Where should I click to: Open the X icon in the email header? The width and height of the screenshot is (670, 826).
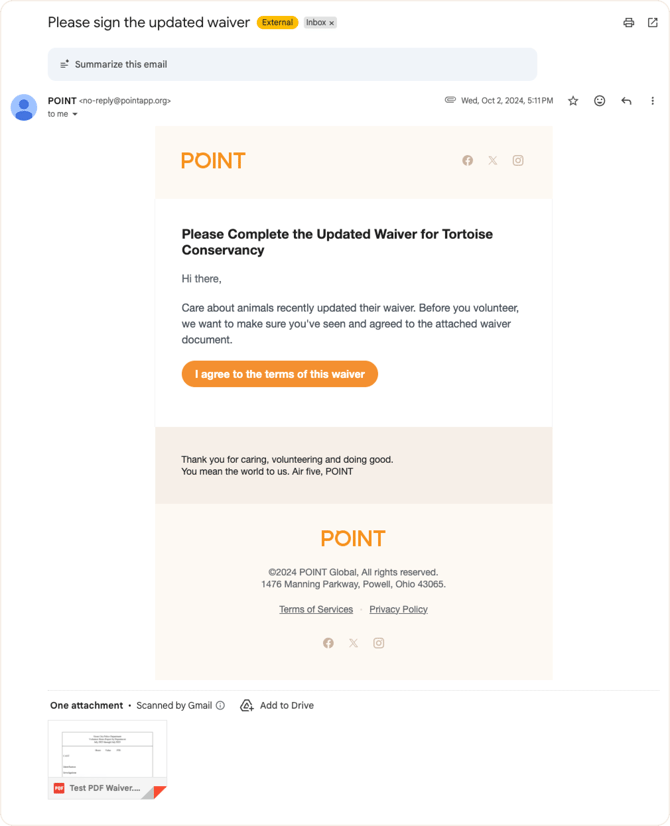point(492,160)
